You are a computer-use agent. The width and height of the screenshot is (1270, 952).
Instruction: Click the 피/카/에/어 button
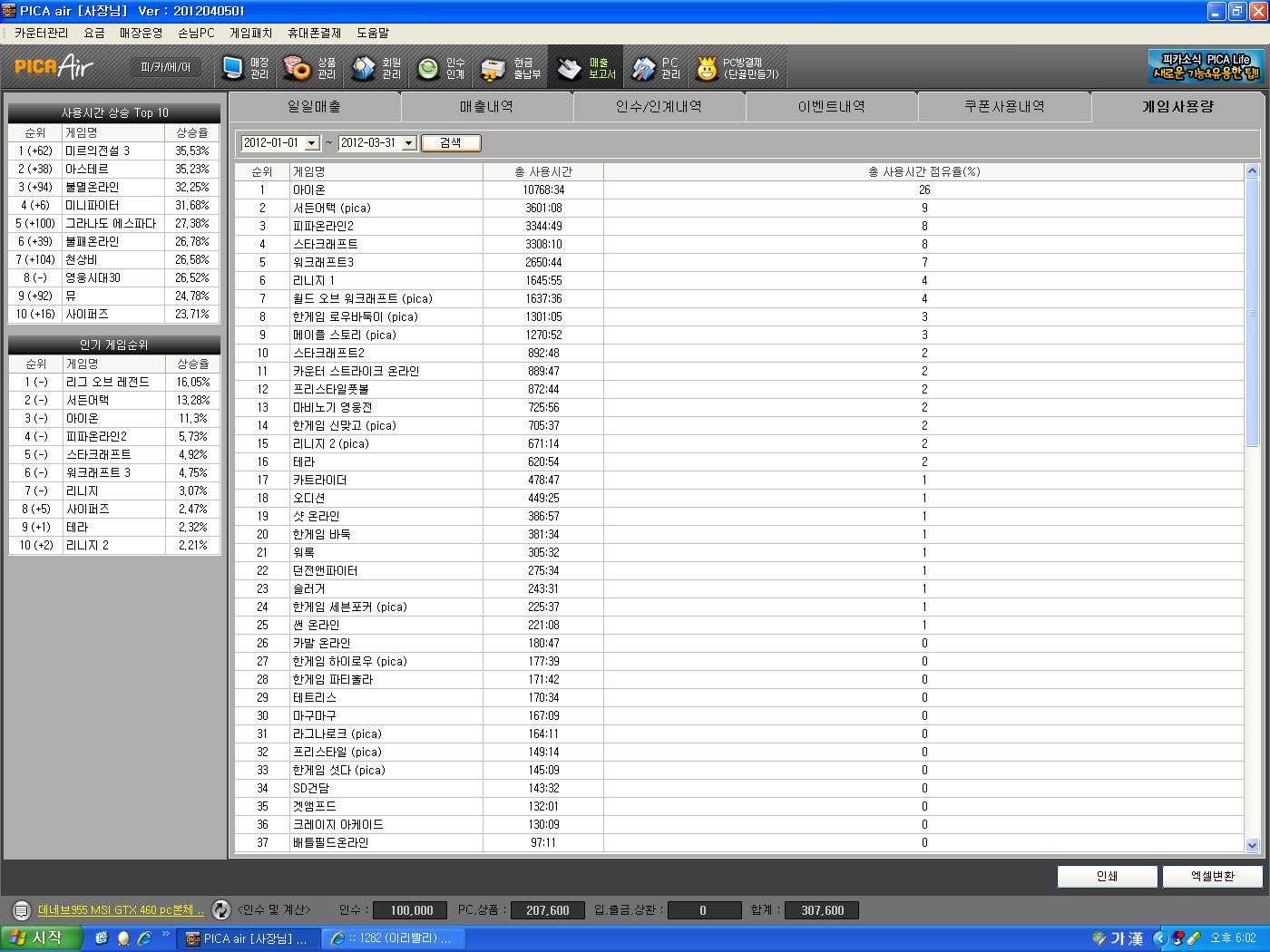pyautogui.click(x=166, y=67)
